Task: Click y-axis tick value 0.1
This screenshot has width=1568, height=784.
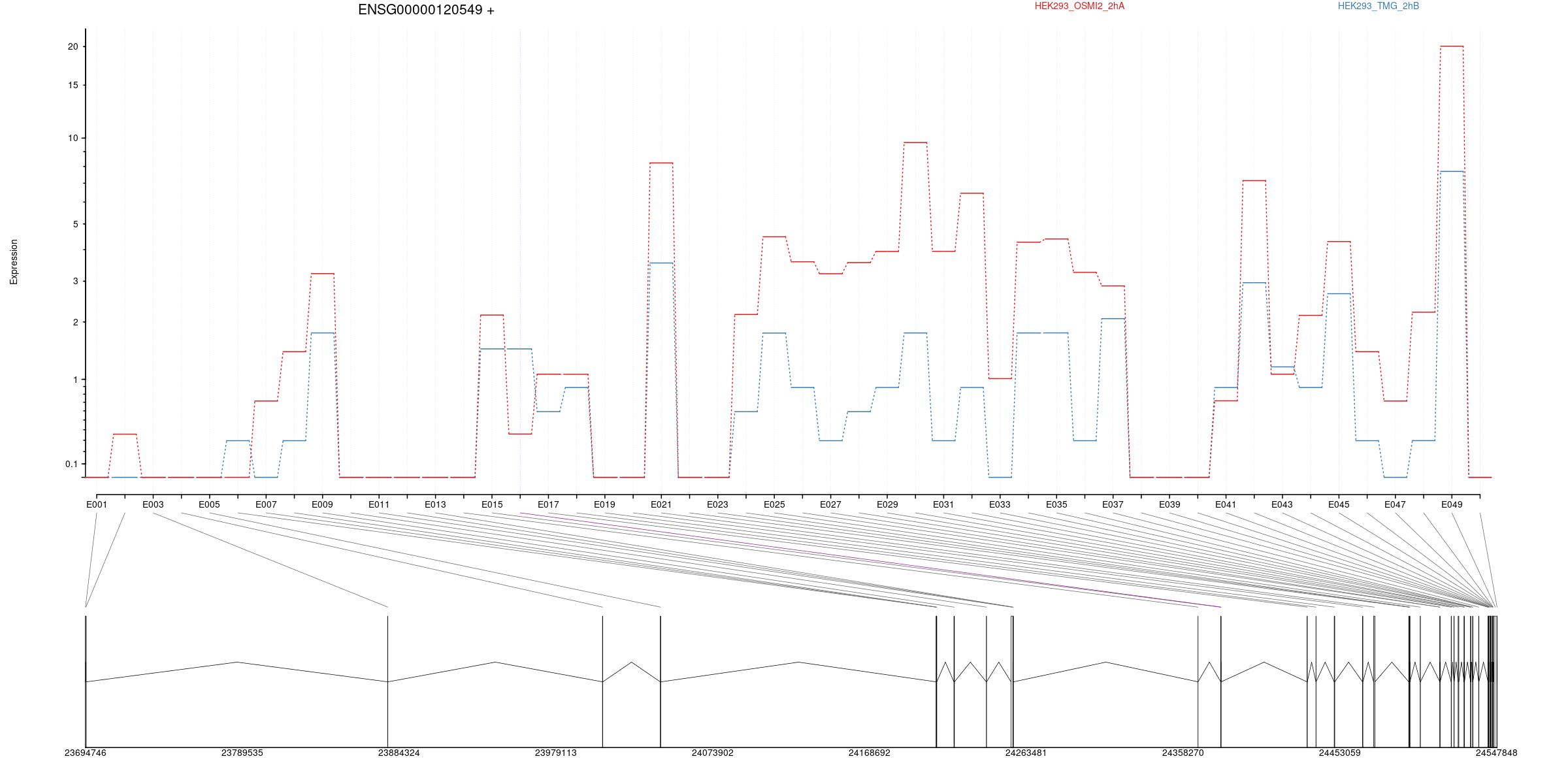Action: click(71, 464)
